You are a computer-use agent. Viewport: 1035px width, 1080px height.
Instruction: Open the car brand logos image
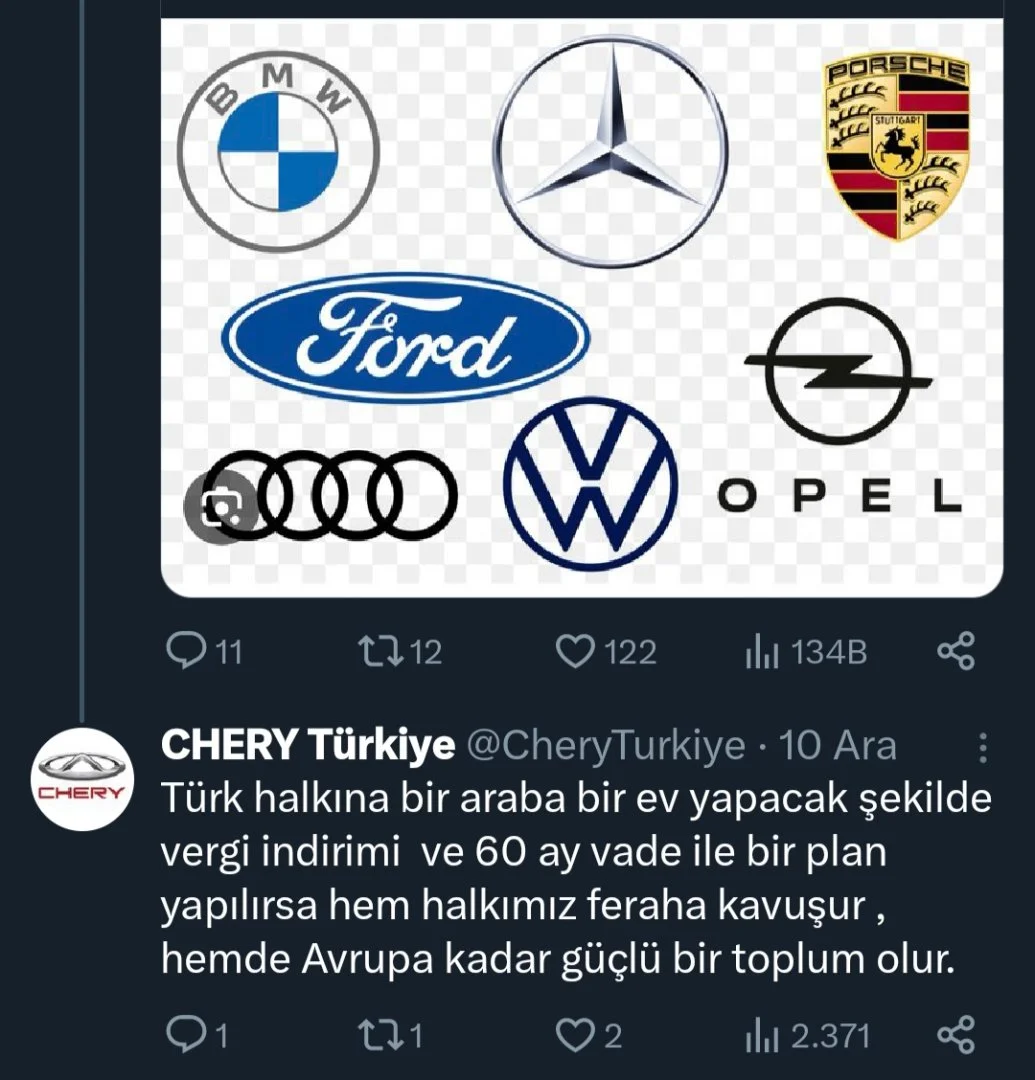[x=582, y=307]
